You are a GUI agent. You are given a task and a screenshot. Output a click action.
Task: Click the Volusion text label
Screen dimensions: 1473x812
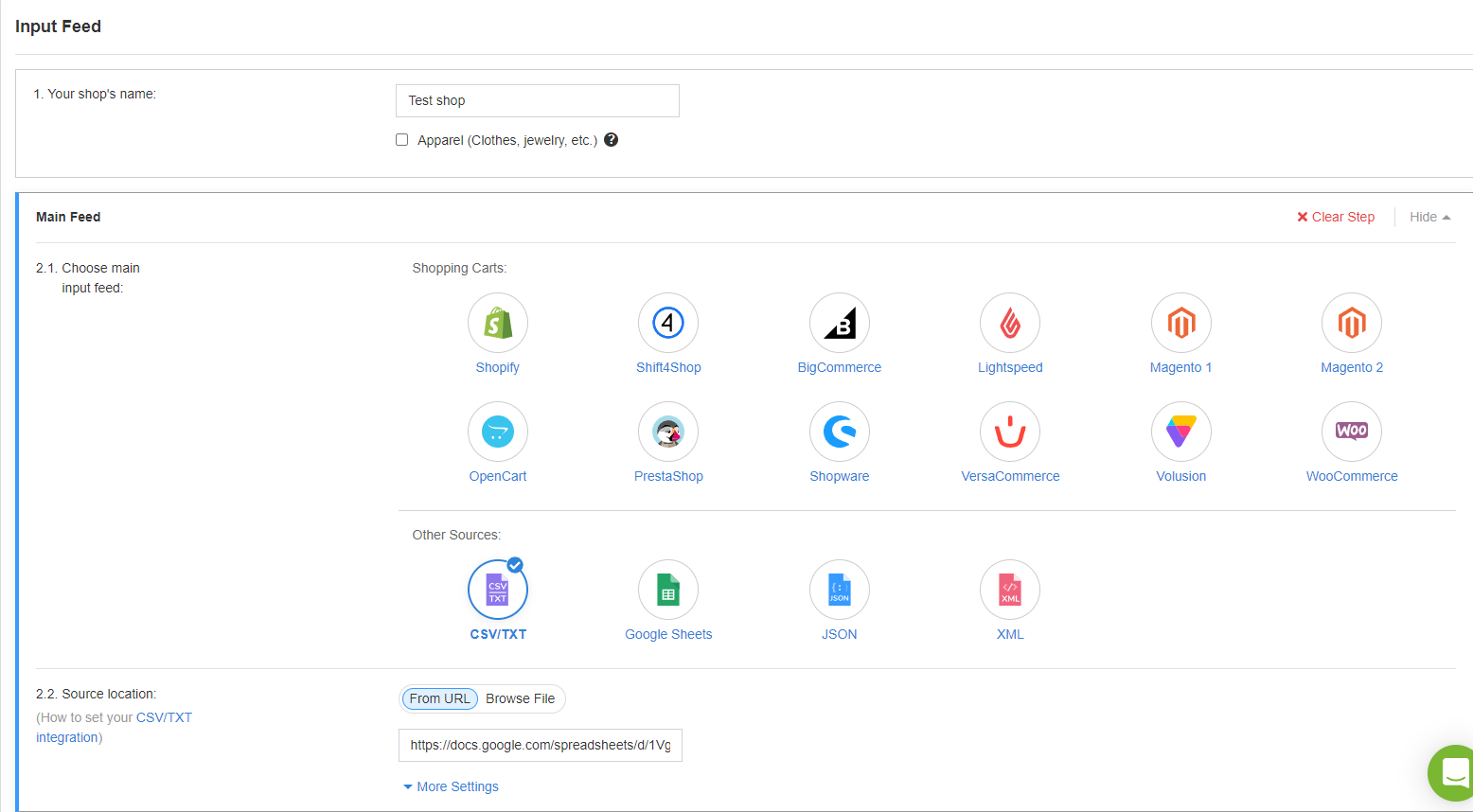pos(1181,476)
